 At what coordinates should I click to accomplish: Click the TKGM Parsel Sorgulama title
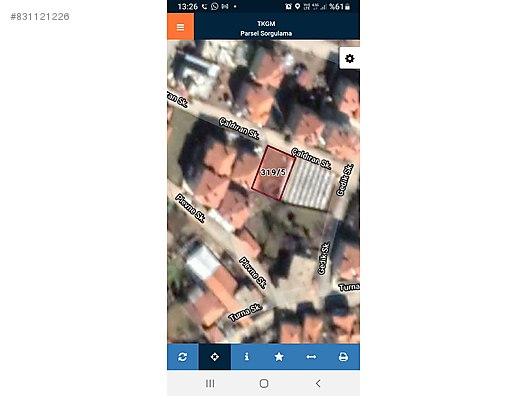266,28
